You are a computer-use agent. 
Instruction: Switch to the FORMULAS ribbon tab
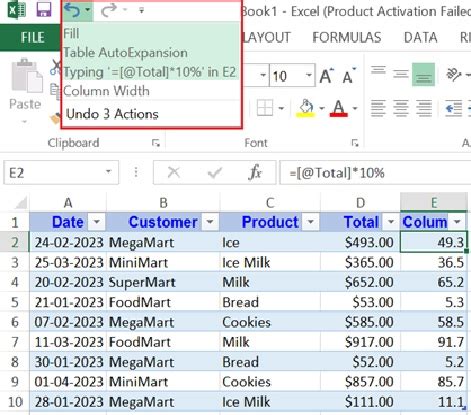point(347,37)
